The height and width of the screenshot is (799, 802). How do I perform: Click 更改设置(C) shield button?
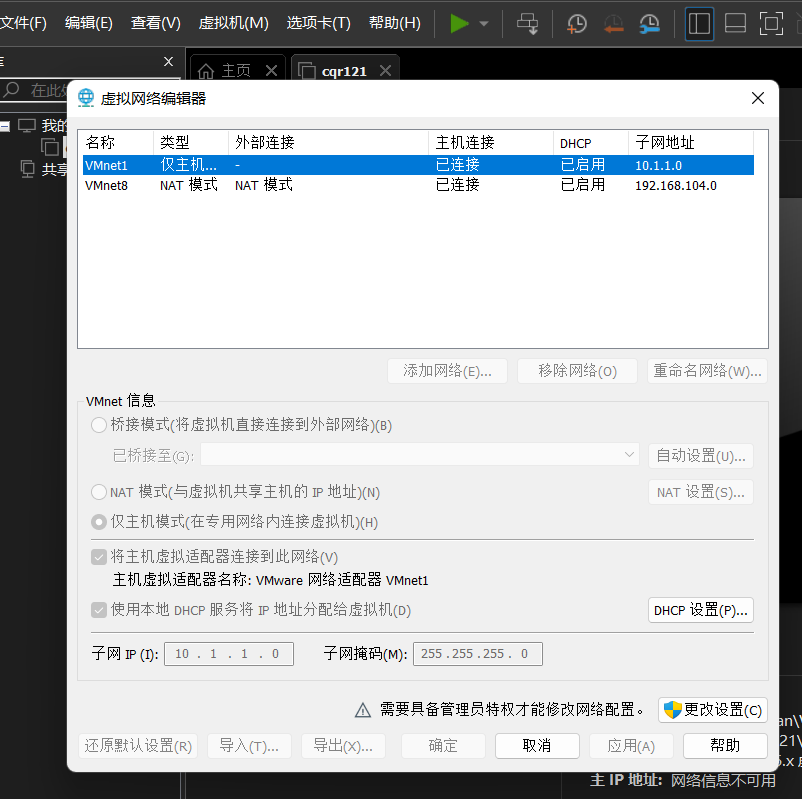712,710
